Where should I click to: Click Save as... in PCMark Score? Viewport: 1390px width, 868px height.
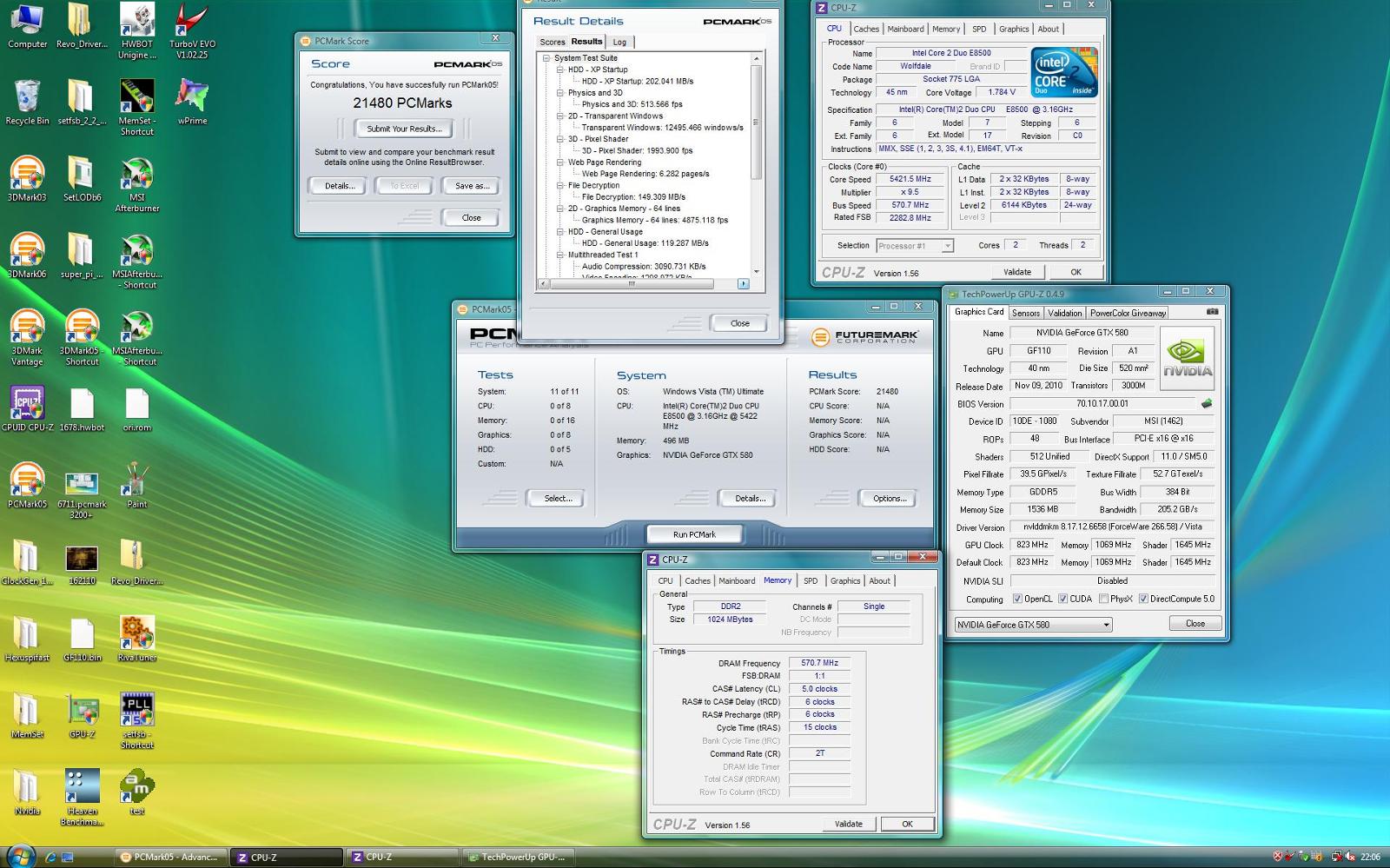click(472, 186)
